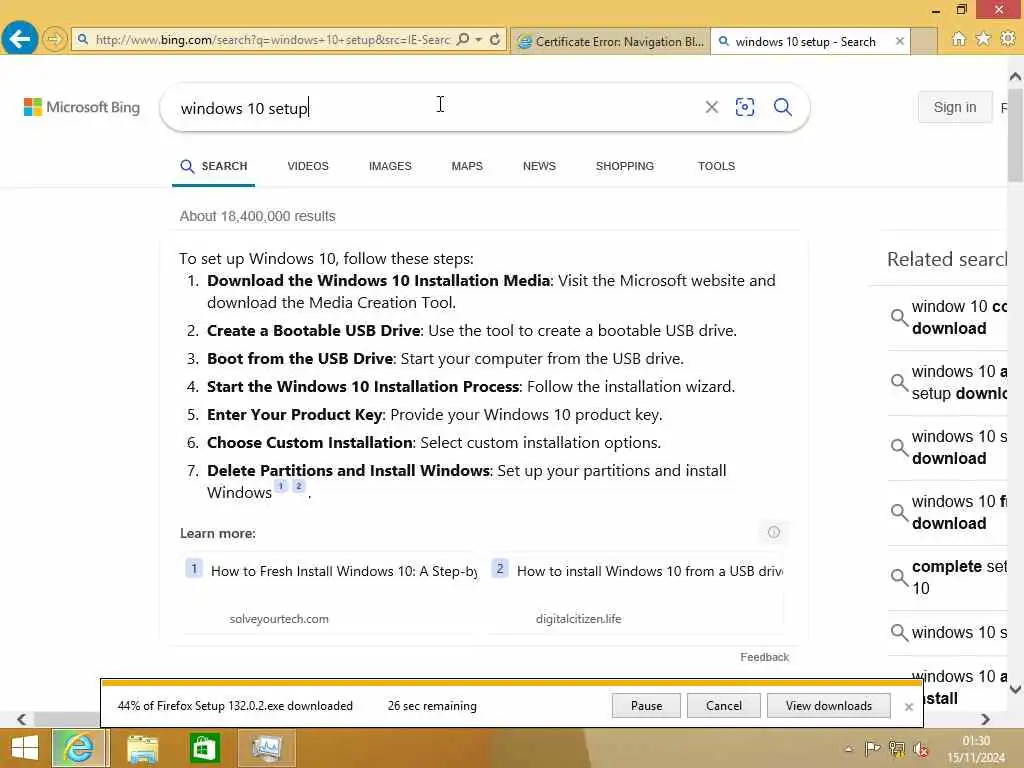The width and height of the screenshot is (1024, 768).
Task: Click the digitalcitizen.life source
Action: 579,619
